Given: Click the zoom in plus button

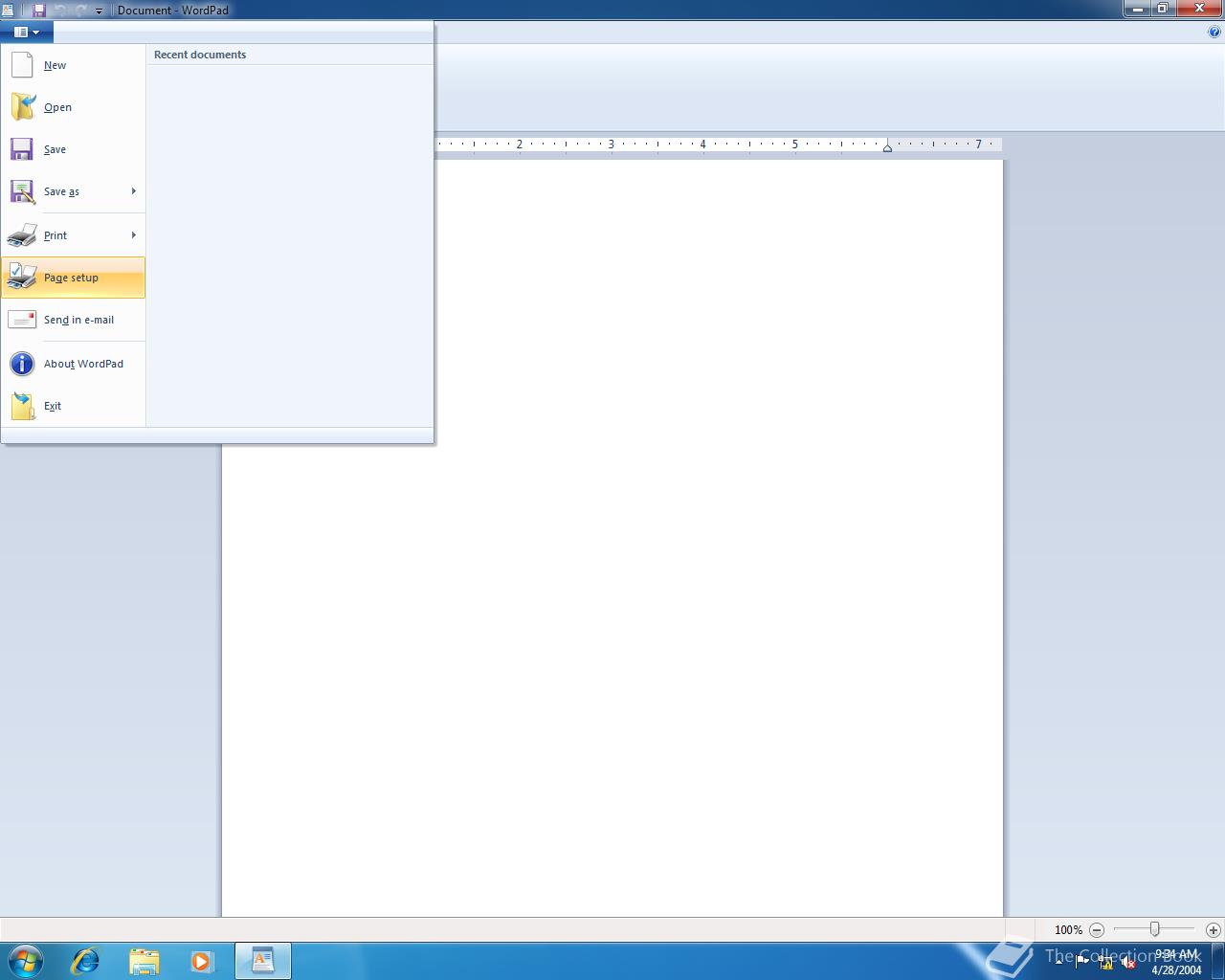Looking at the screenshot, I should point(1213,929).
